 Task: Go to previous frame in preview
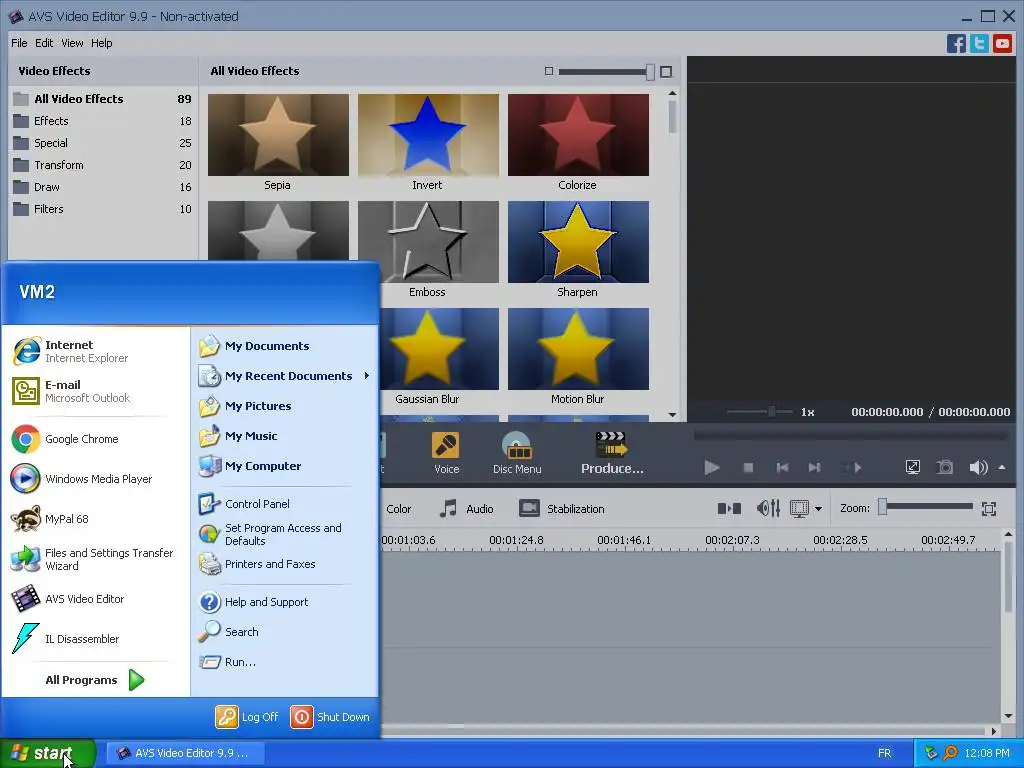tap(782, 468)
